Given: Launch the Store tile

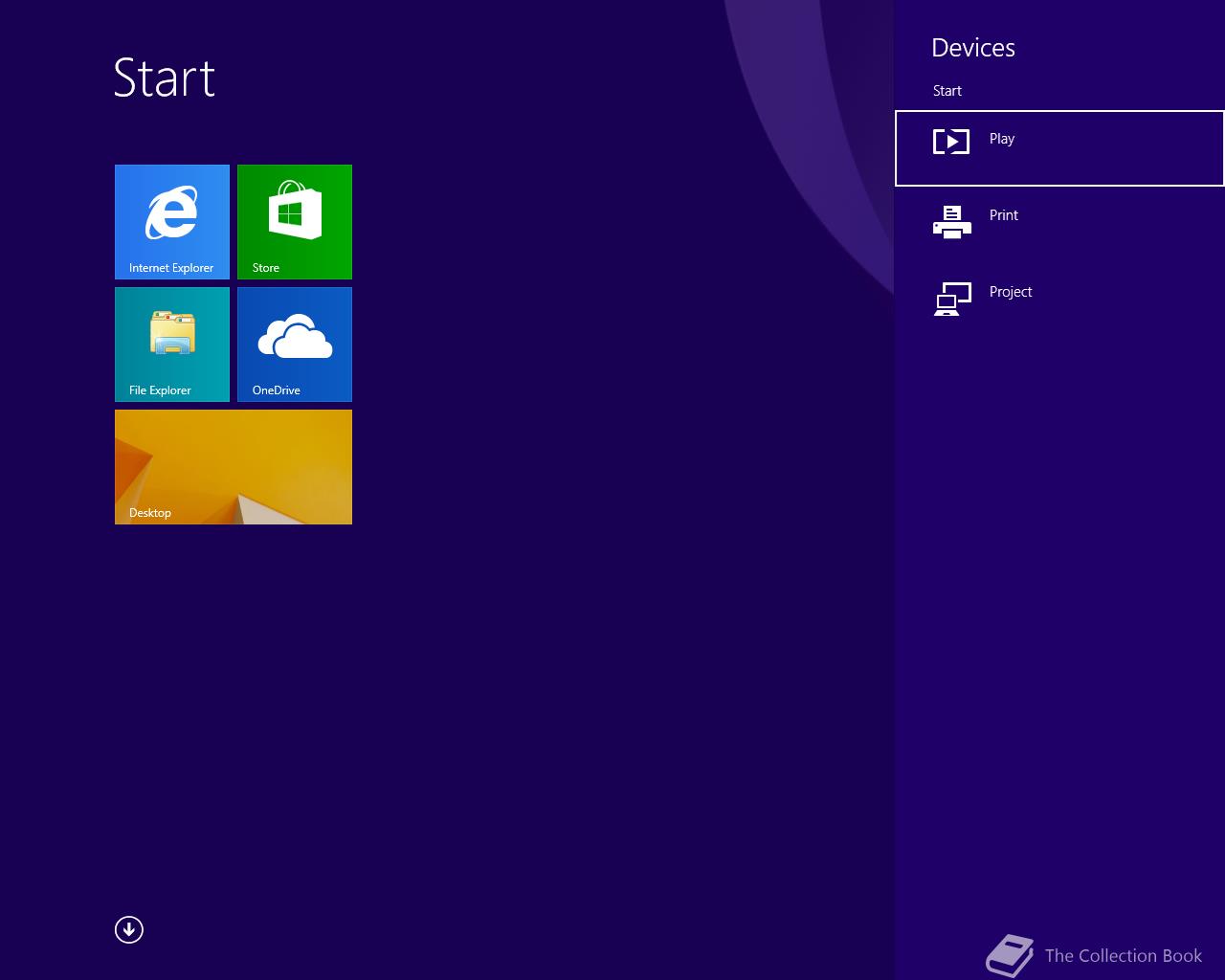Looking at the screenshot, I should [295, 222].
